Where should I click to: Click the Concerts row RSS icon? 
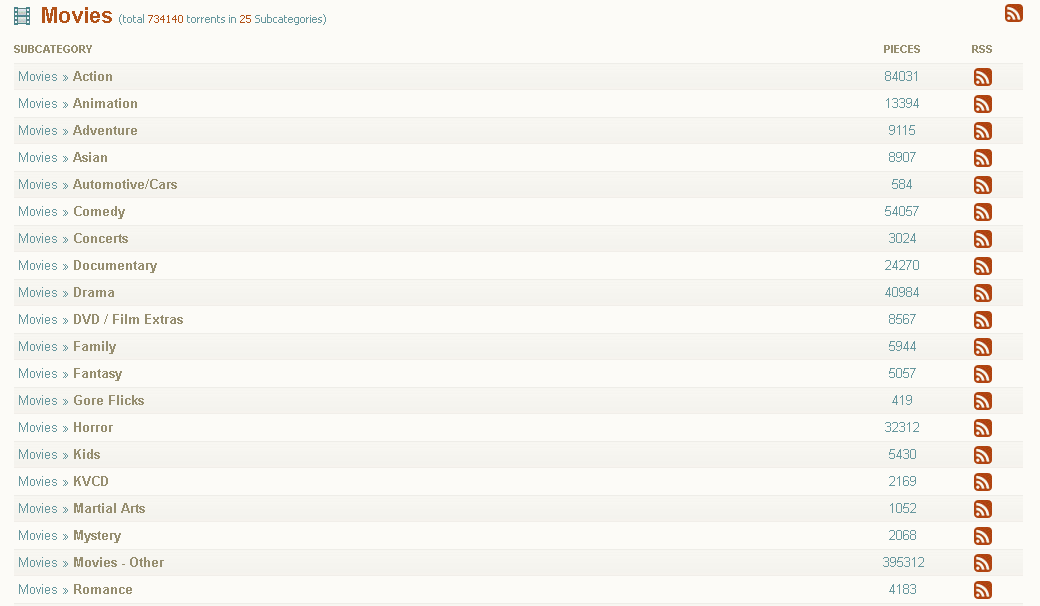tap(982, 239)
